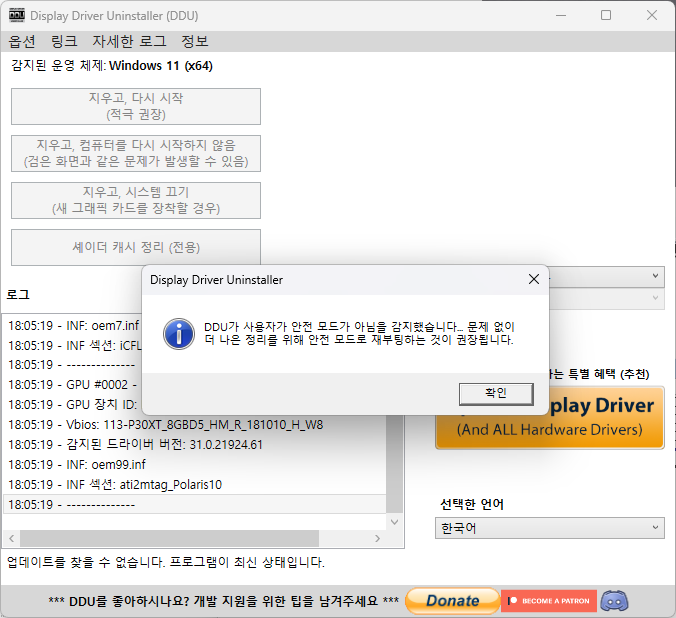Viewport: 676px width, 618px height.
Task: Click log scrollbar down arrow
Action: point(394,522)
